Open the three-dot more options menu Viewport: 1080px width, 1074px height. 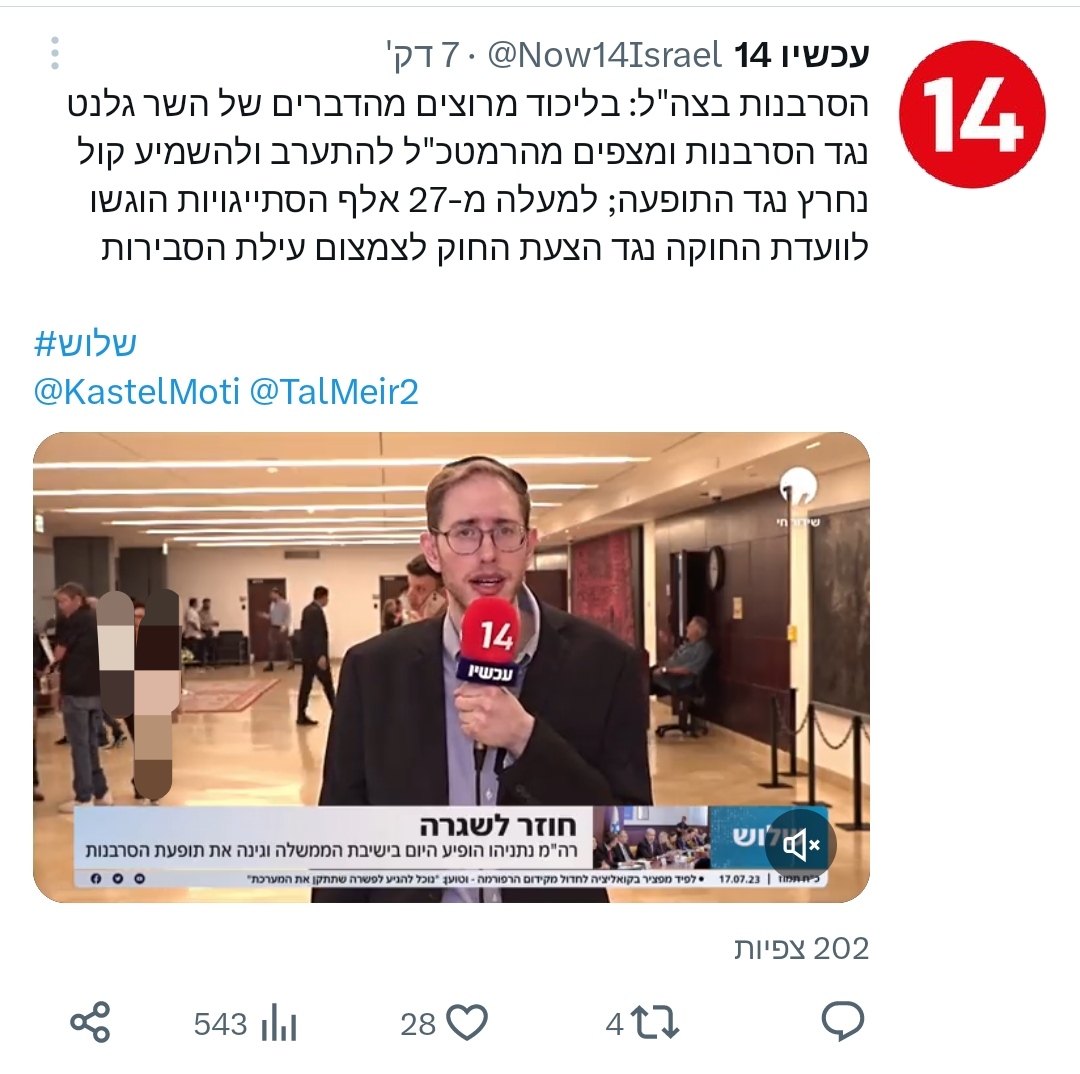pyautogui.click(x=55, y=53)
